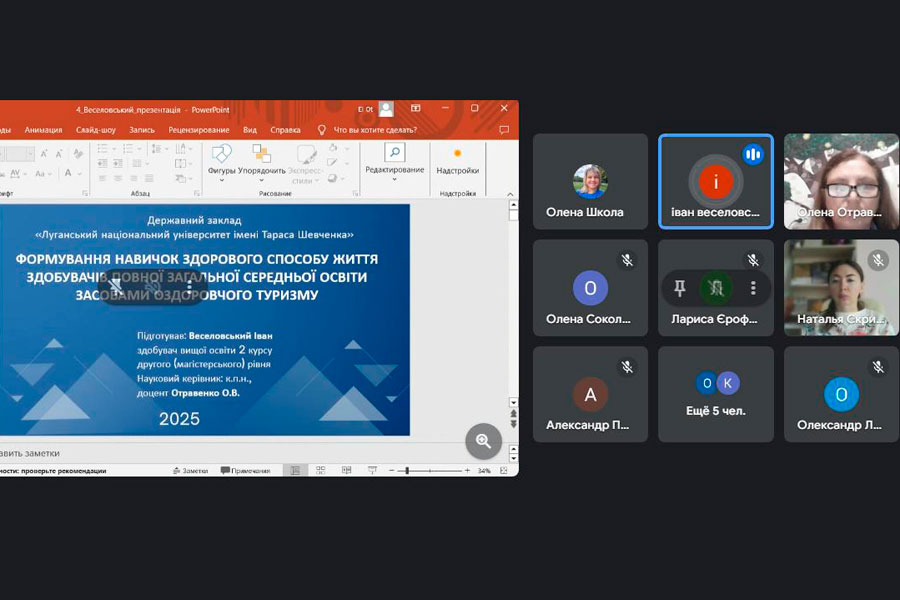Click the shape fill icon
Image resolution: width=900 pixels, height=600 pixels.
point(333,148)
